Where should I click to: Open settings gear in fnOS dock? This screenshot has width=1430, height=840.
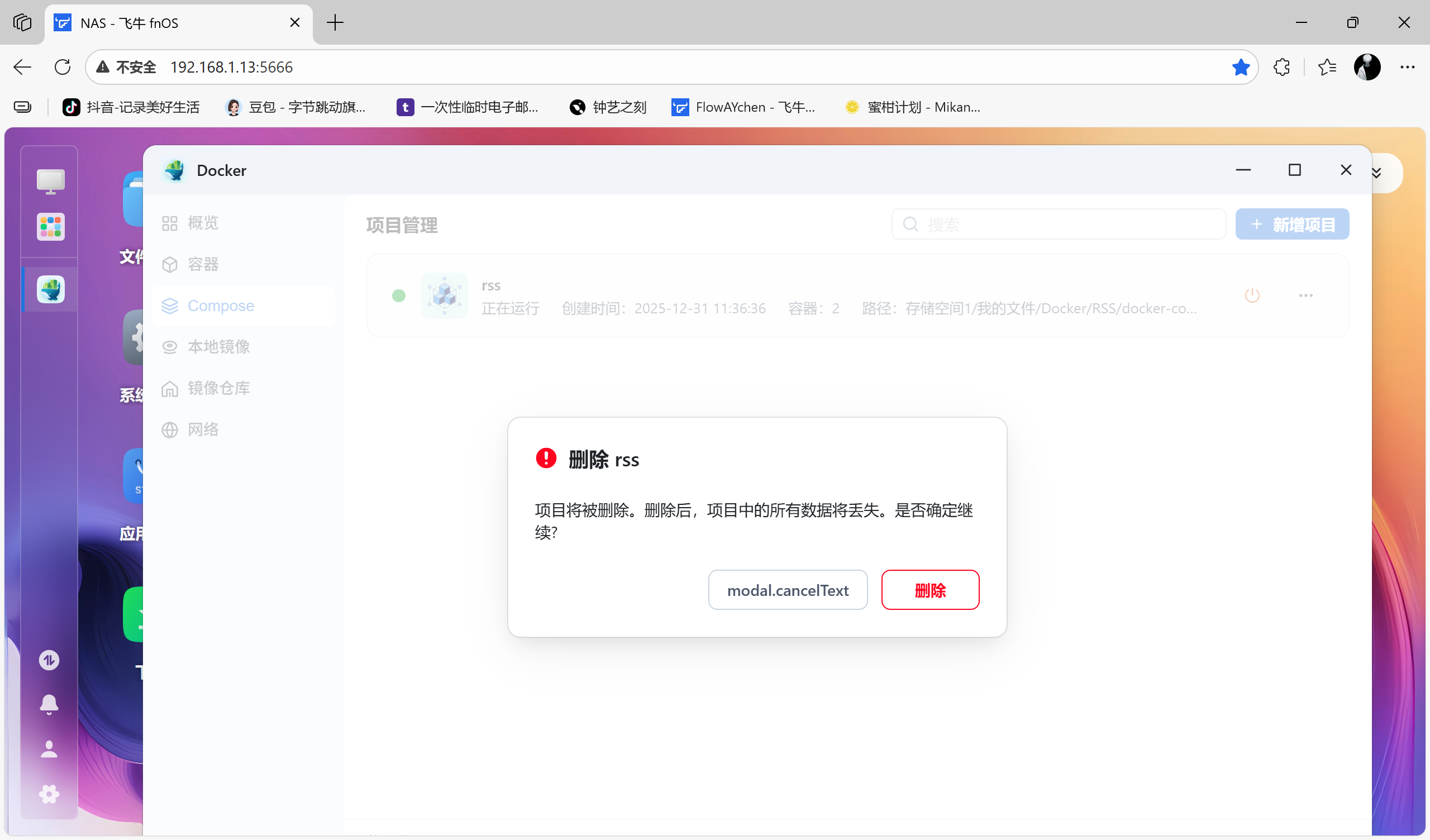pyautogui.click(x=49, y=794)
